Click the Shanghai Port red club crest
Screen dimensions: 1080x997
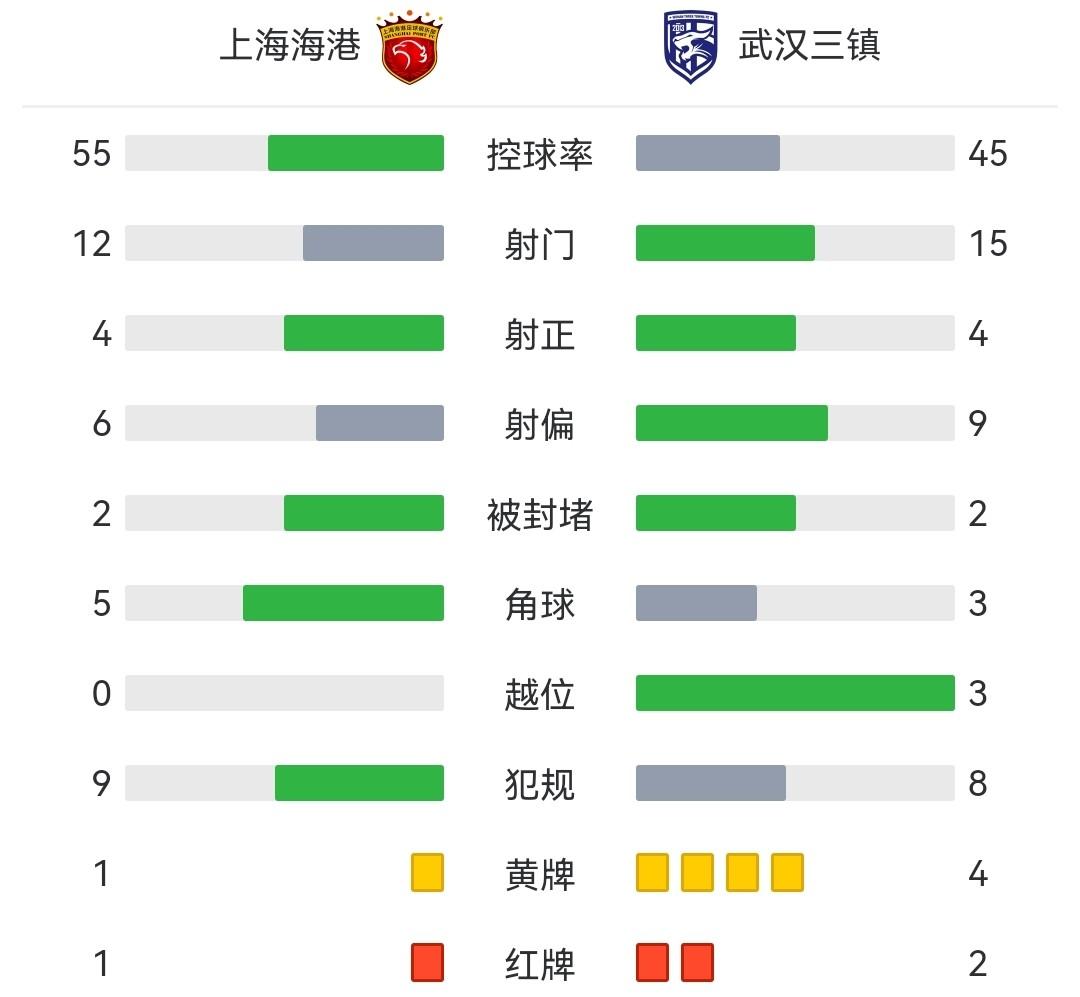(410, 47)
